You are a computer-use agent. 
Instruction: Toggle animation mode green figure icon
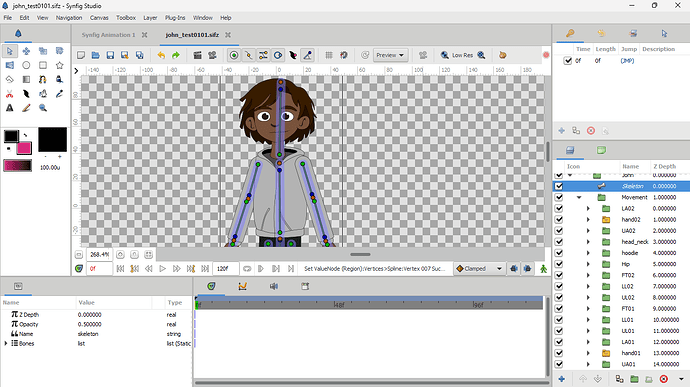coord(543,269)
